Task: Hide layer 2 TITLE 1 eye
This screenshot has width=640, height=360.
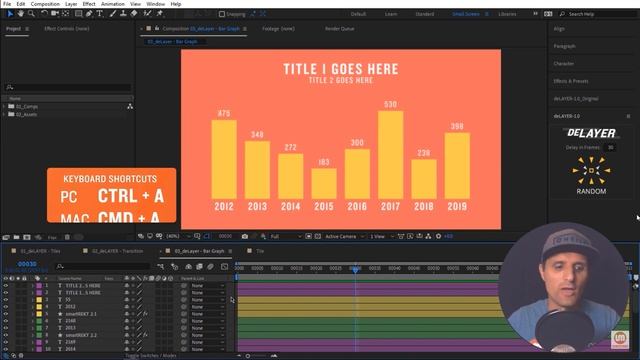Action: [6, 293]
